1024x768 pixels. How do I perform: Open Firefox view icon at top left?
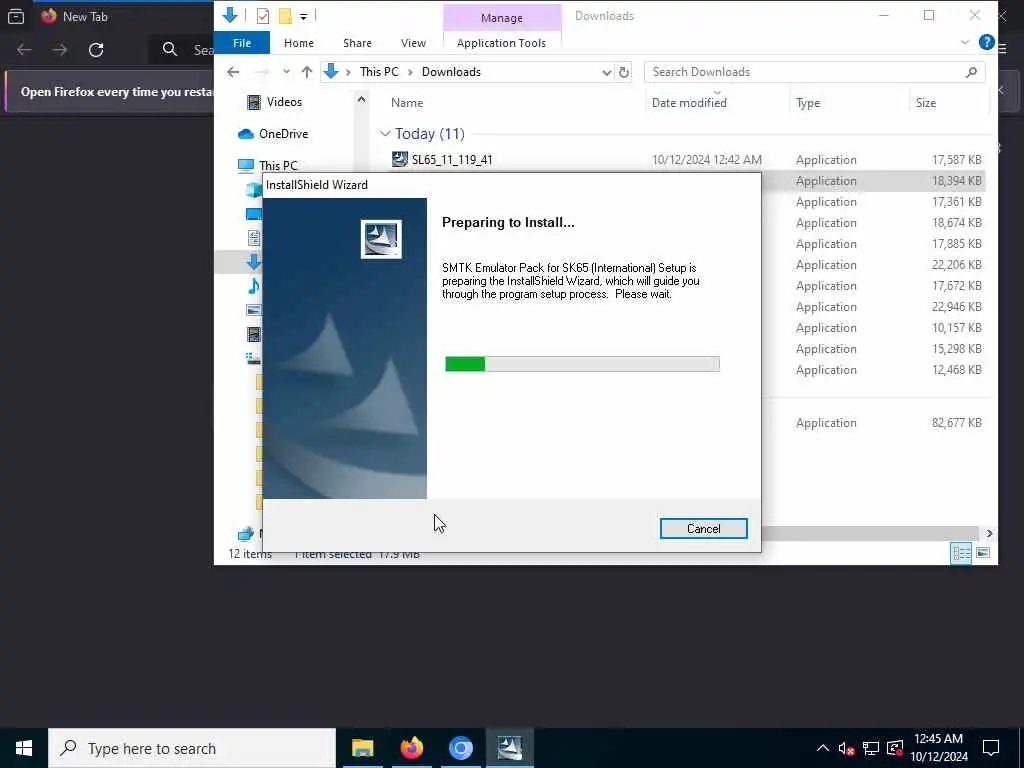point(16,17)
